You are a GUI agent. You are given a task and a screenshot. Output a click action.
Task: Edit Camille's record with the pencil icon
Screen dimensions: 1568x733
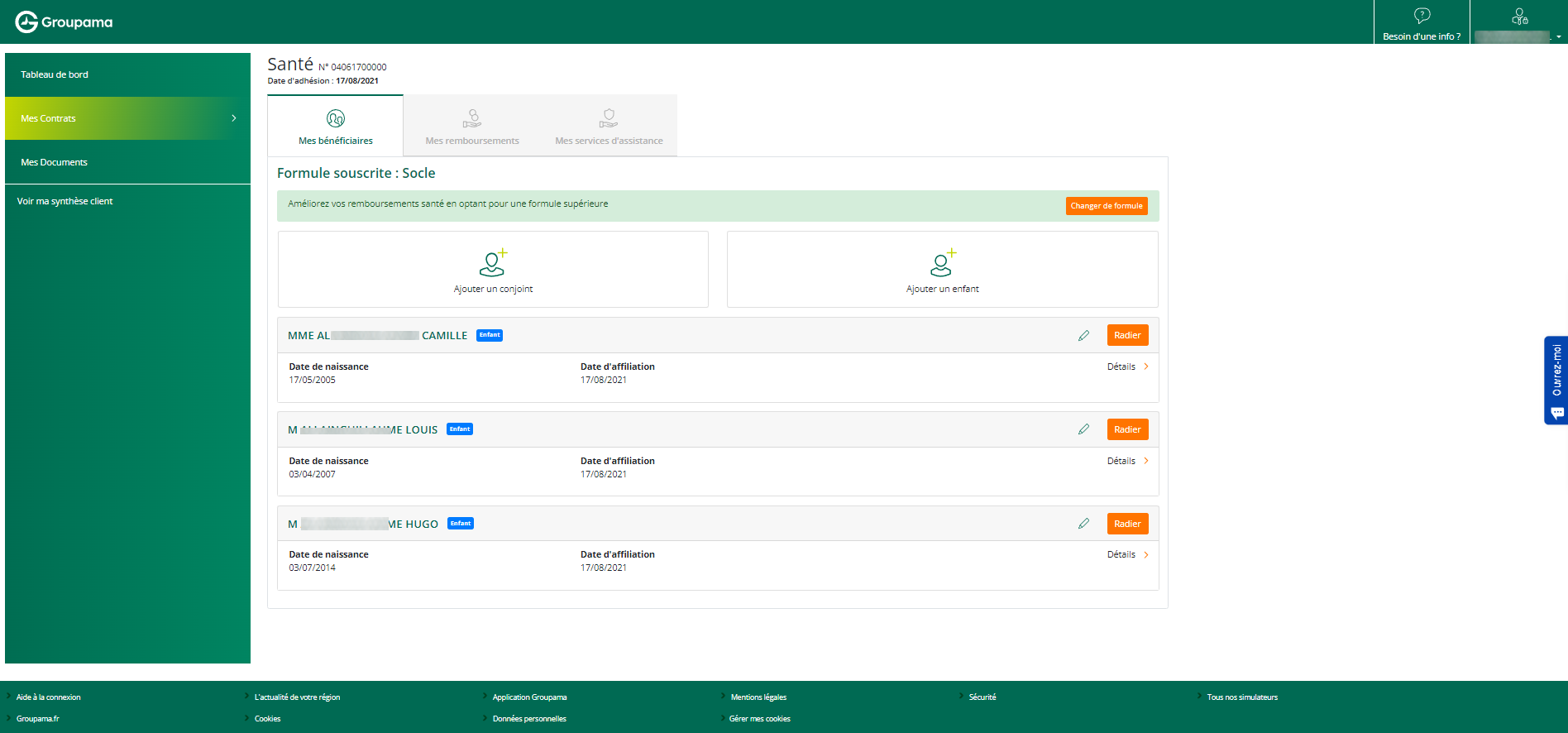(1083, 335)
